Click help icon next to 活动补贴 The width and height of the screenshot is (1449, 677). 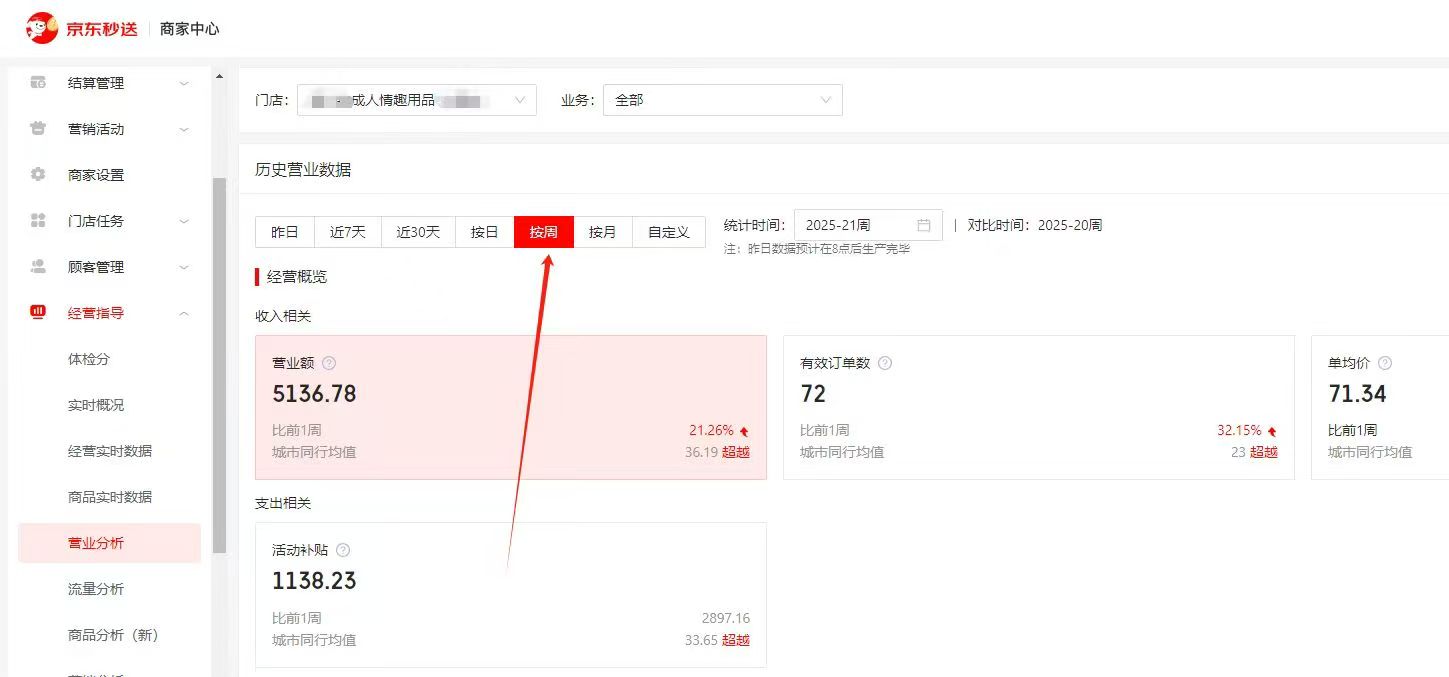343,550
